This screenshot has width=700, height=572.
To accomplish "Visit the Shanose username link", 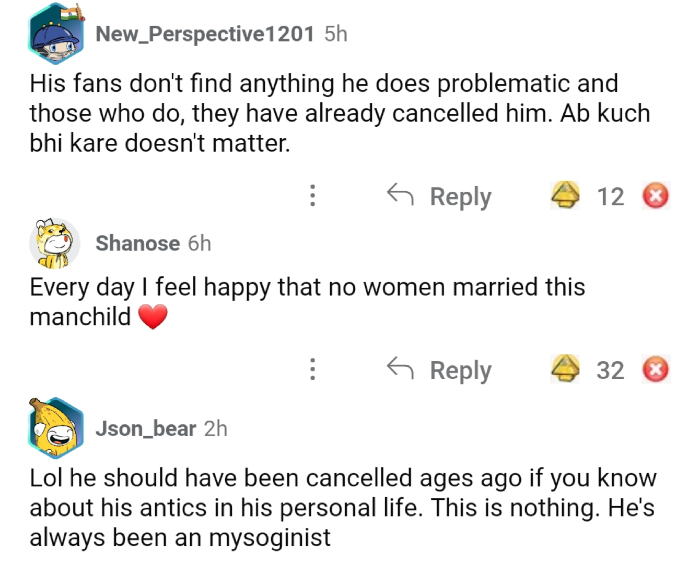I will [138, 243].
